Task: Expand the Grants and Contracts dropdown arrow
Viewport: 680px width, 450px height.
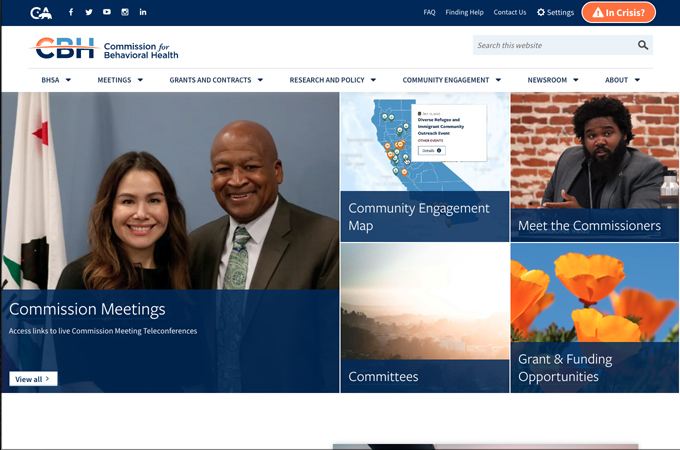Action: pos(260,80)
